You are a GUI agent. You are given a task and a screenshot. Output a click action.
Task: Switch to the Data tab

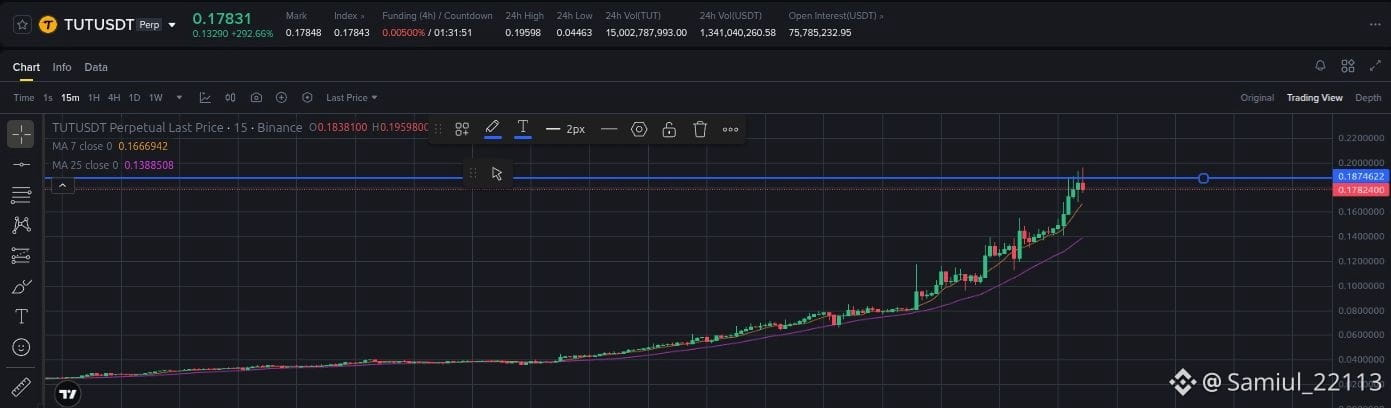96,67
